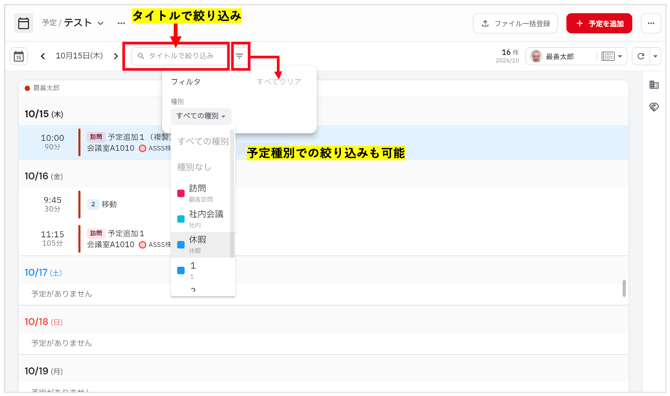Click the calendar icon beside 予定 title

[x=24, y=23]
